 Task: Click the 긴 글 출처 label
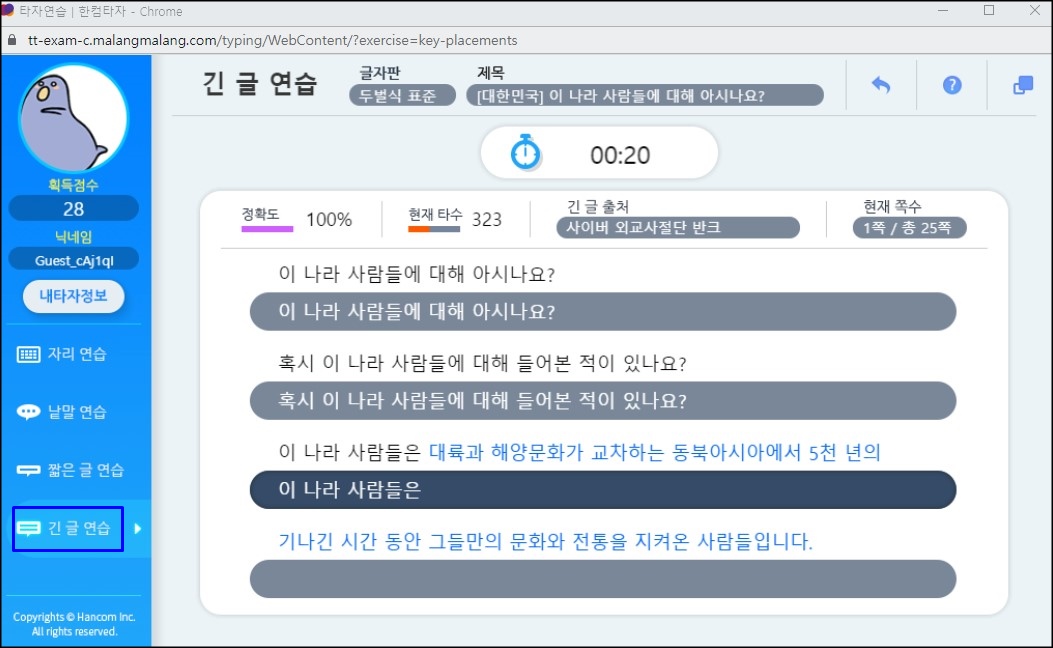[x=598, y=206]
